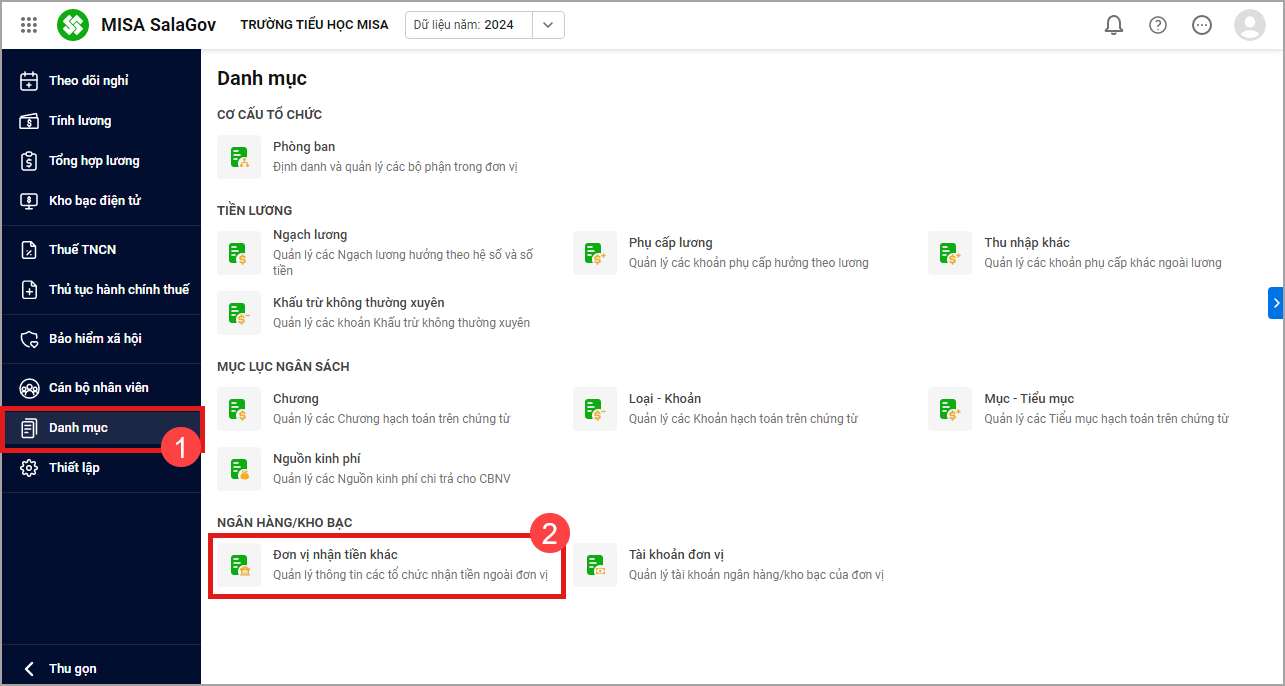Click description 'Quản lý các Chương hạch toán trên chứng từ'

pos(392,419)
